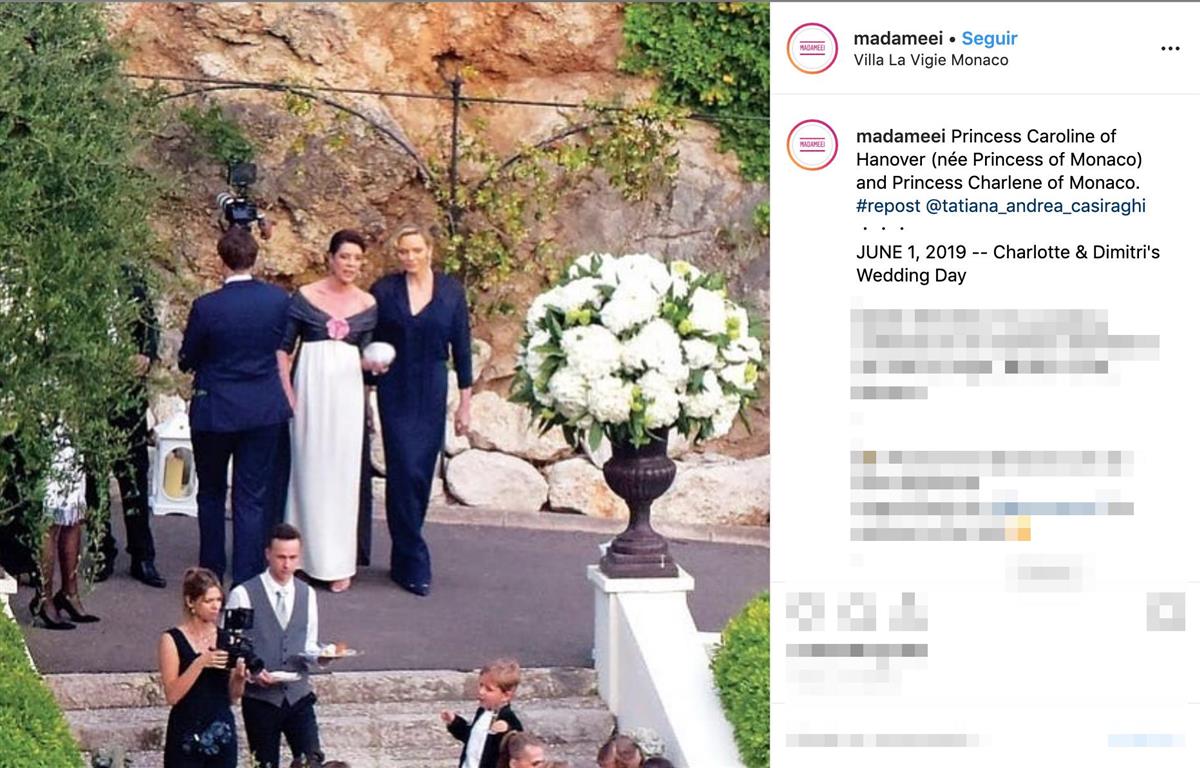Like the post with the heart icon
1200x768 pixels.
coord(805,611)
